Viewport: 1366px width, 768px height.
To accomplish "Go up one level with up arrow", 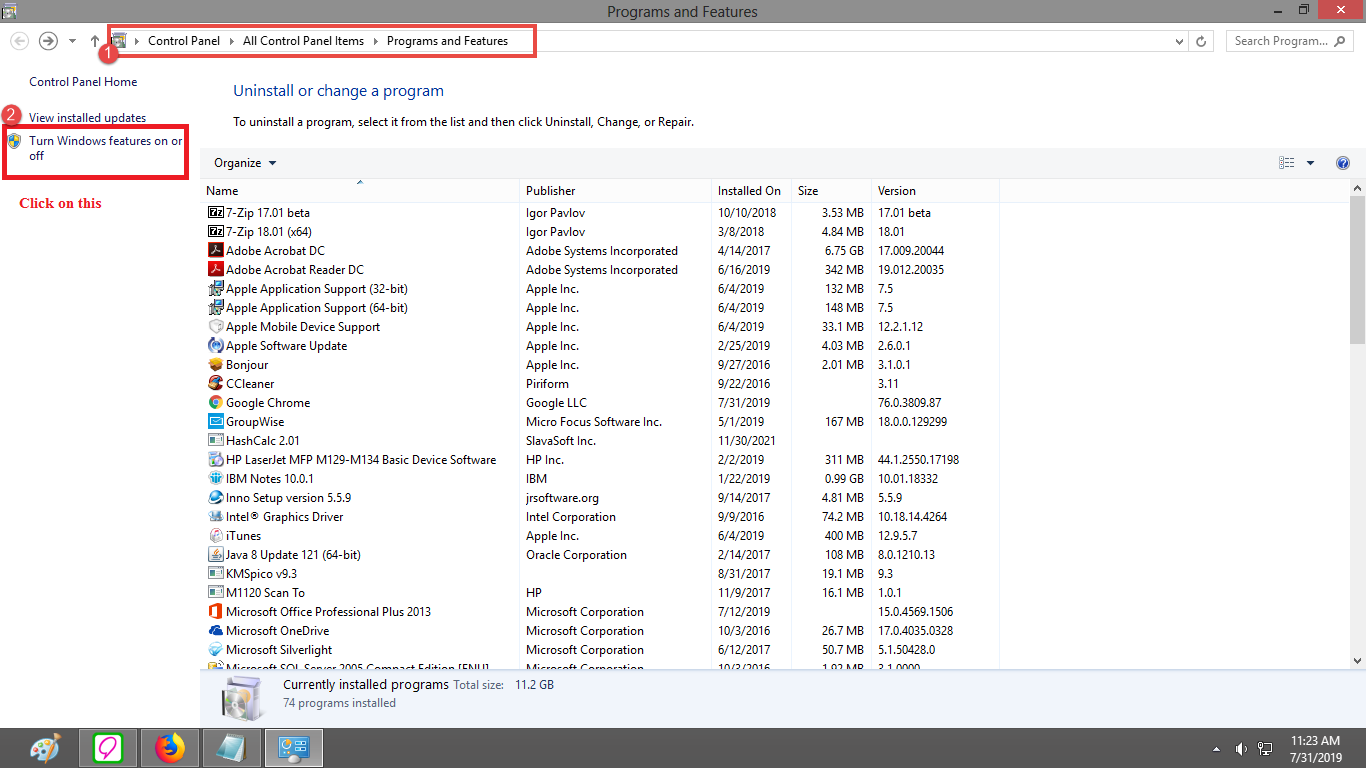I will pos(95,41).
